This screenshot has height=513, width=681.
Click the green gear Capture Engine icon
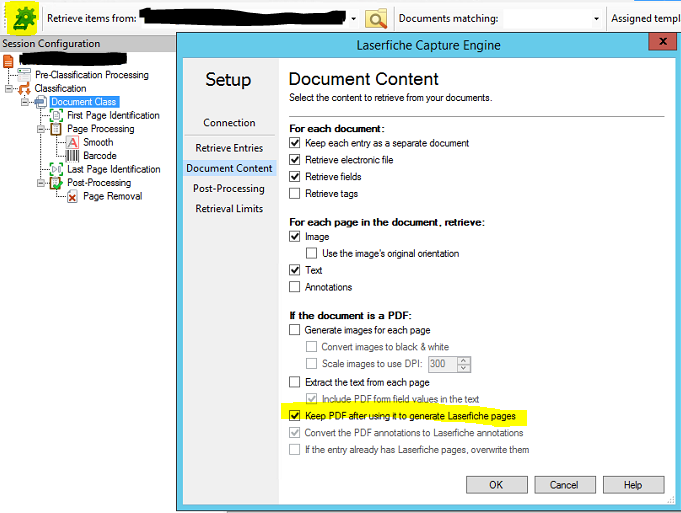(24, 18)
